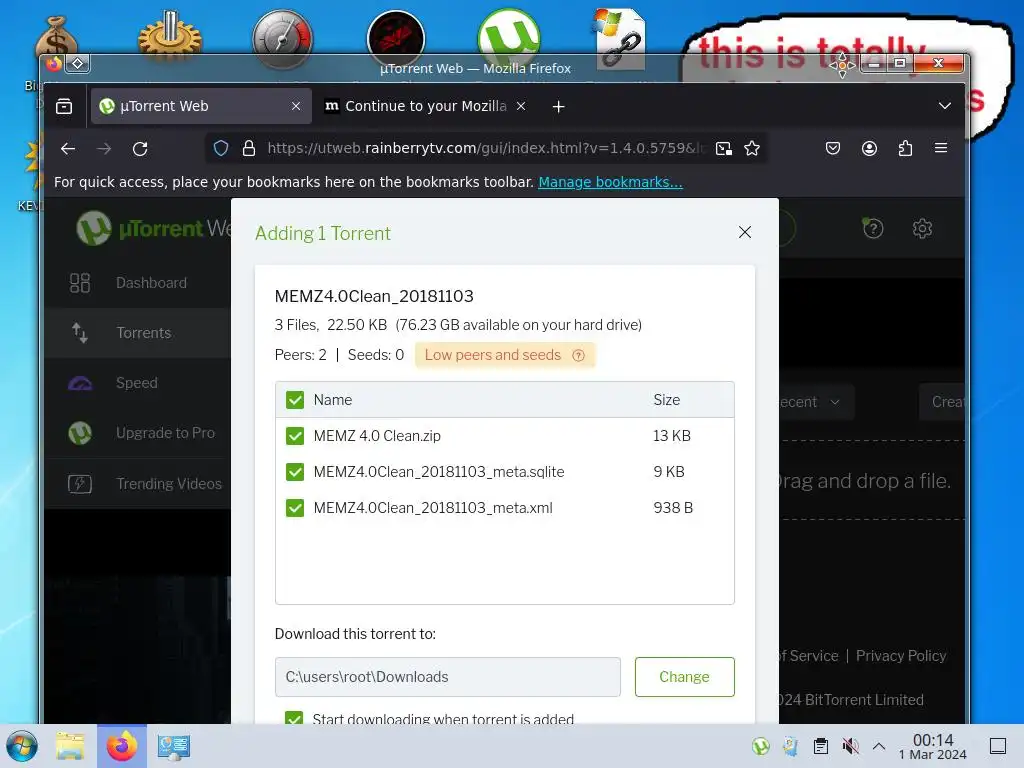Switch to the µTorrent Web tab
This screenshot has height=768, width=1024.
point(199,106)
